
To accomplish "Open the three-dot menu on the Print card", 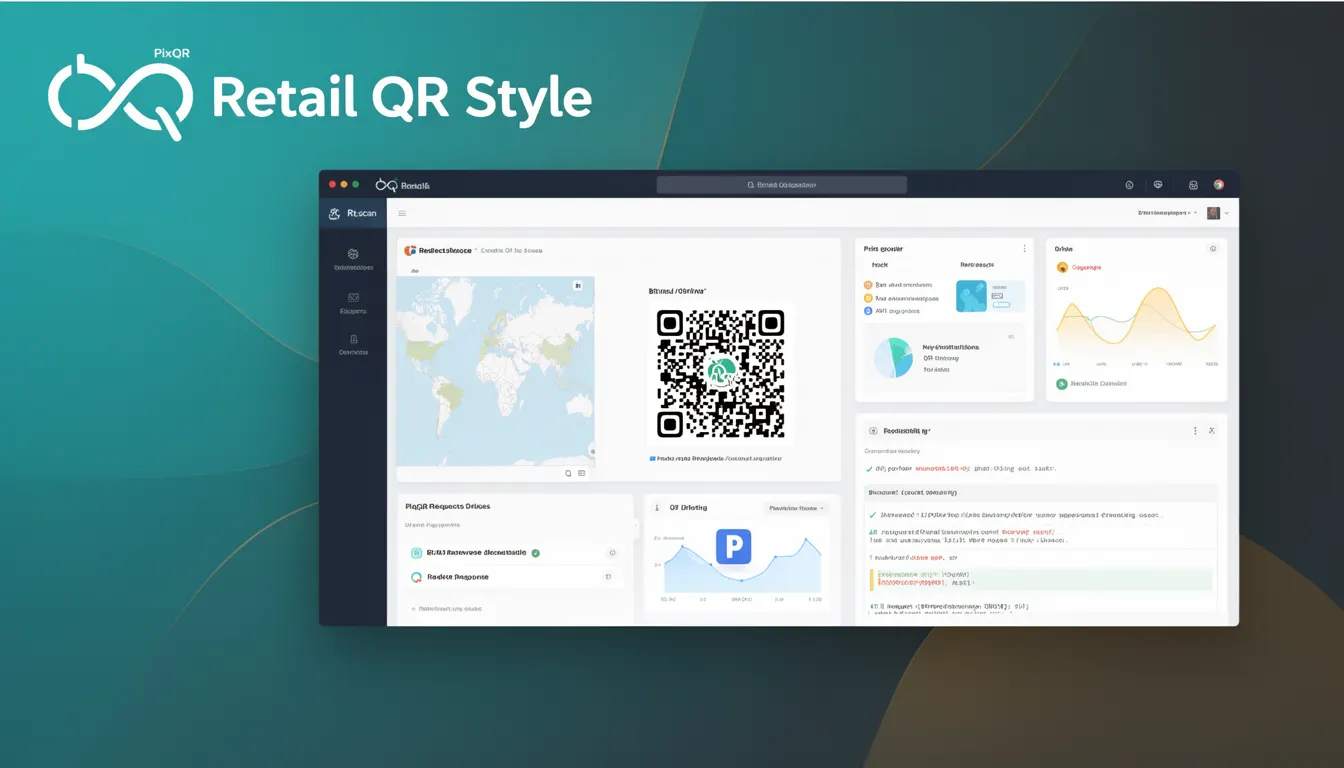I will tap(1024, 248).
